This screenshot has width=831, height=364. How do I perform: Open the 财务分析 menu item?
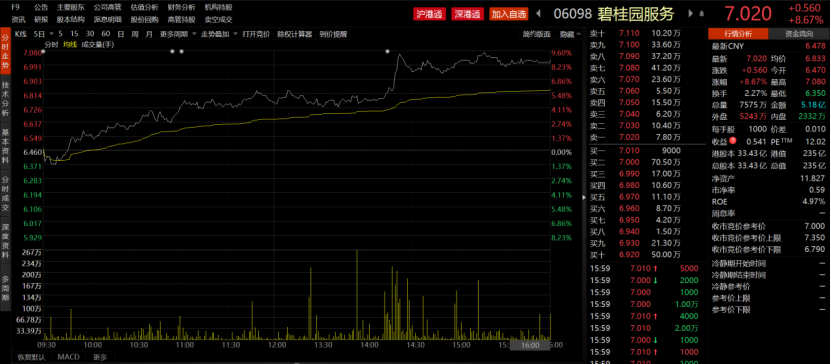[181, 7]
